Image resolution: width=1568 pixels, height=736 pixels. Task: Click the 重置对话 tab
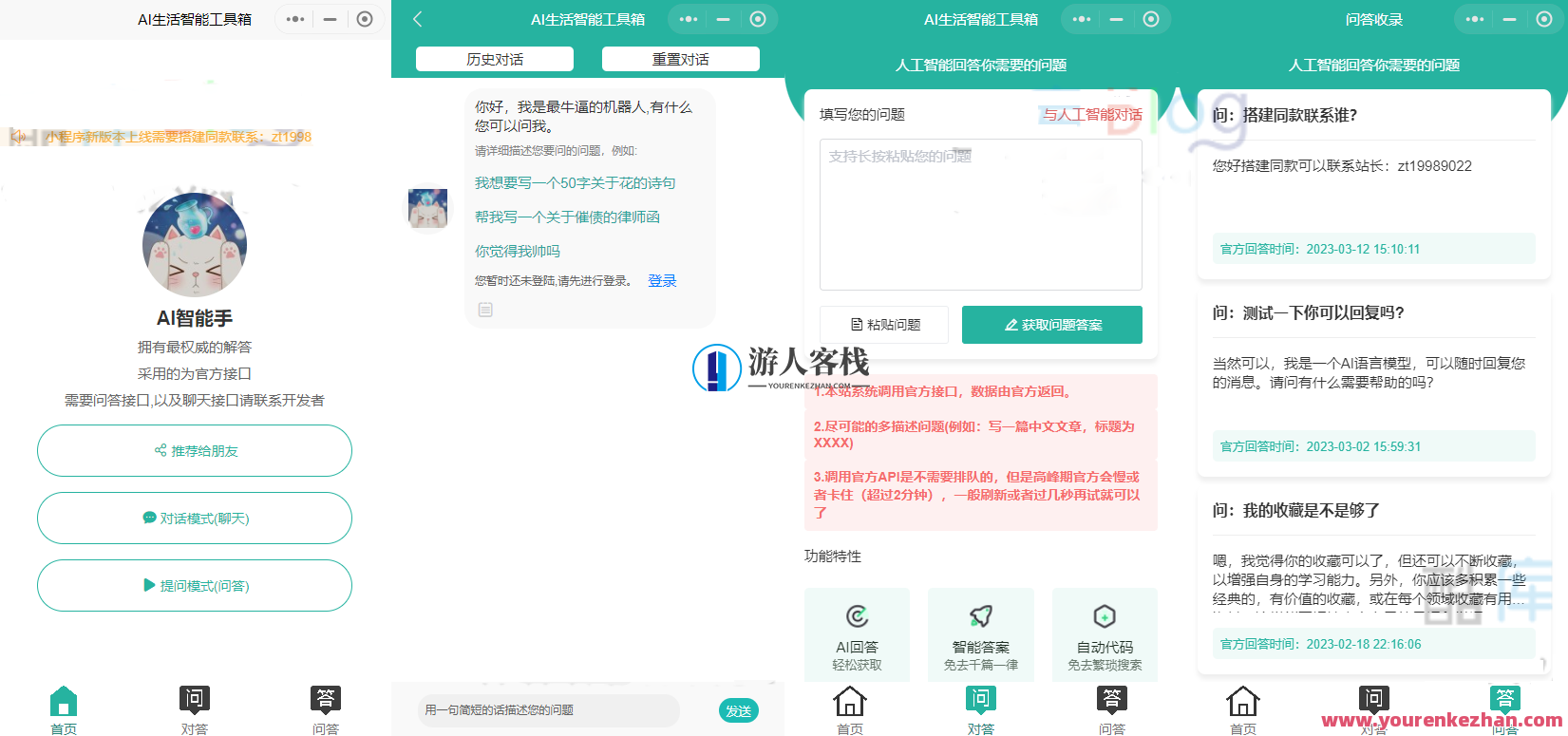click(x=681, y=59)
